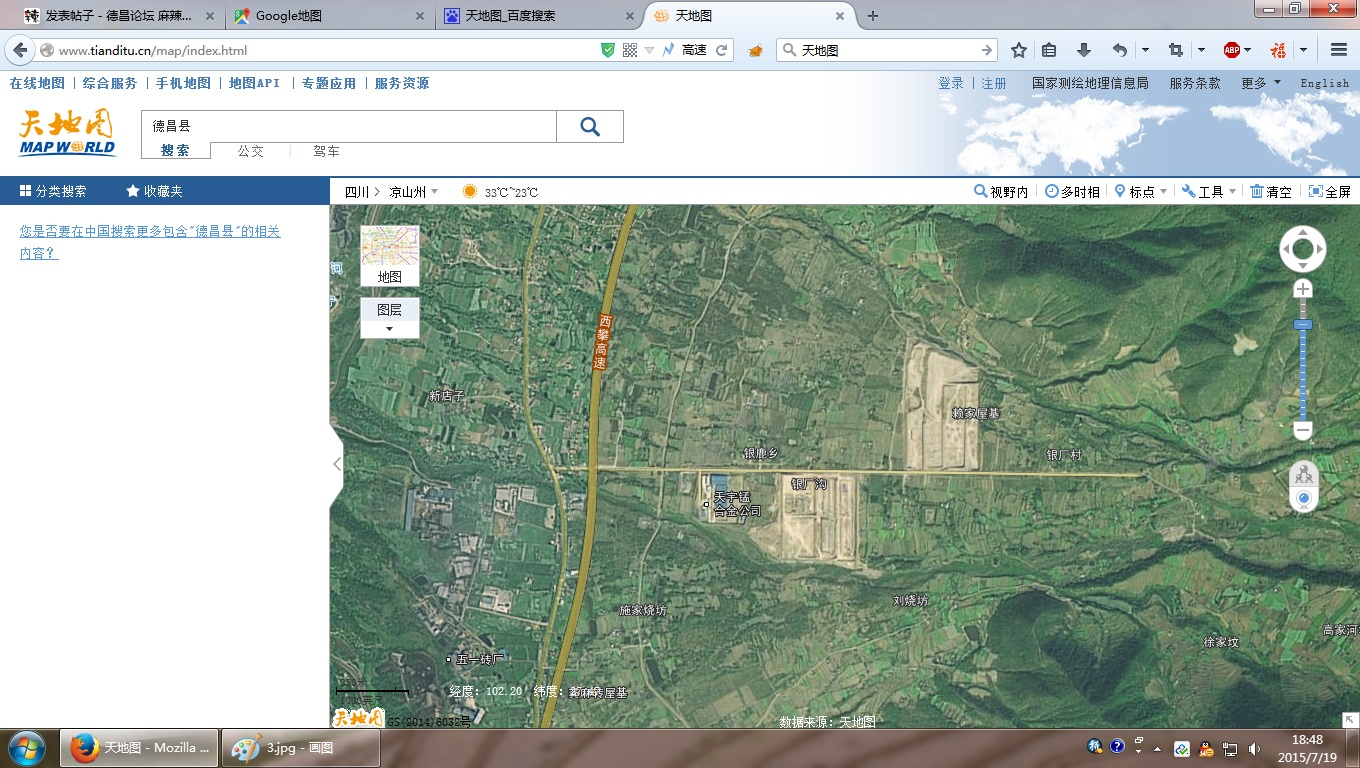The image size is (1360, 768).
Task: Open the Firefox hamburger menu
Action: click(x=1339, y=50)
